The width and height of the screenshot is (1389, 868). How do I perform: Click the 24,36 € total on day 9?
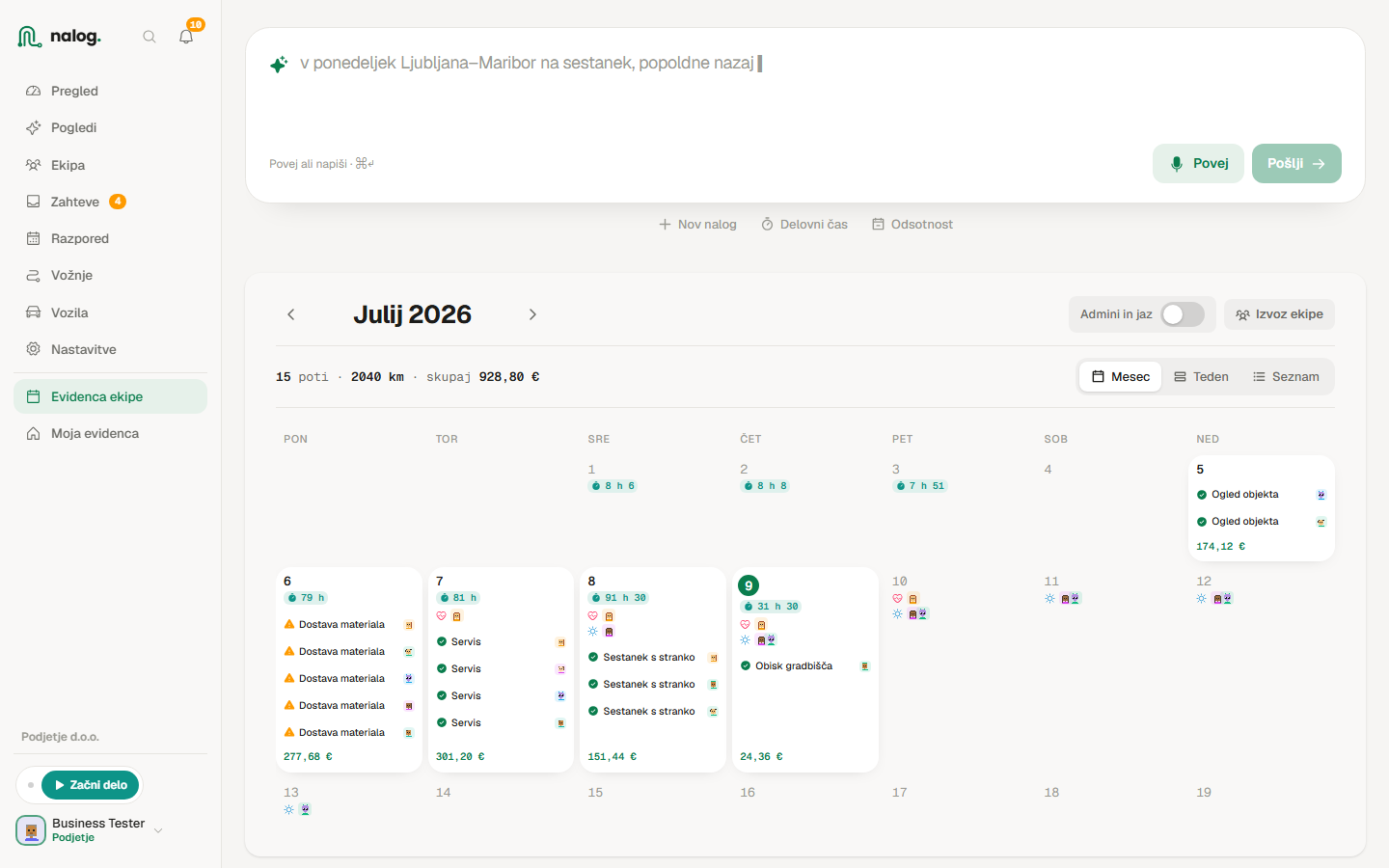point(761,757)
